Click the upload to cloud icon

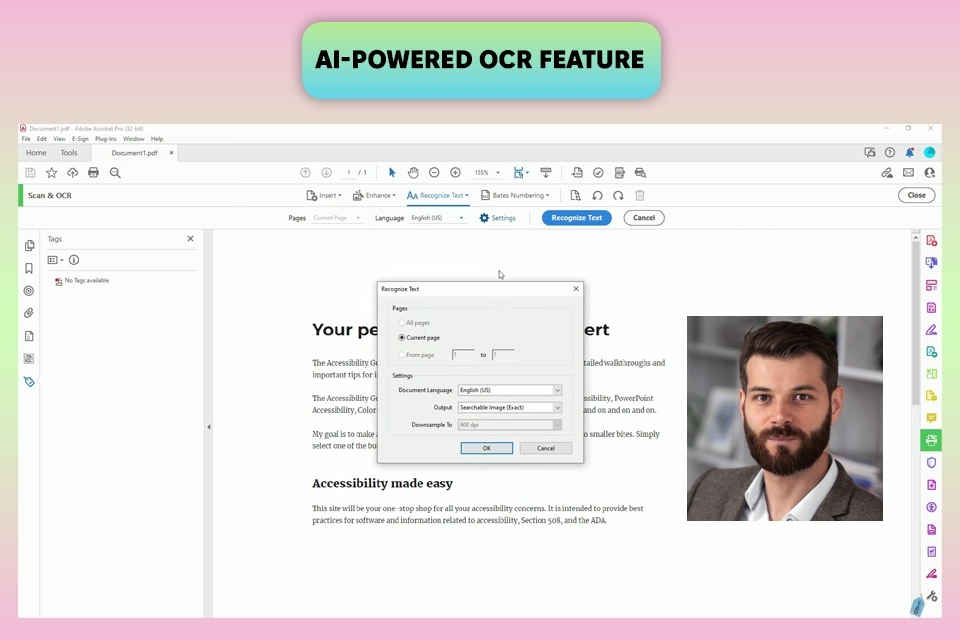coord(72,173)
